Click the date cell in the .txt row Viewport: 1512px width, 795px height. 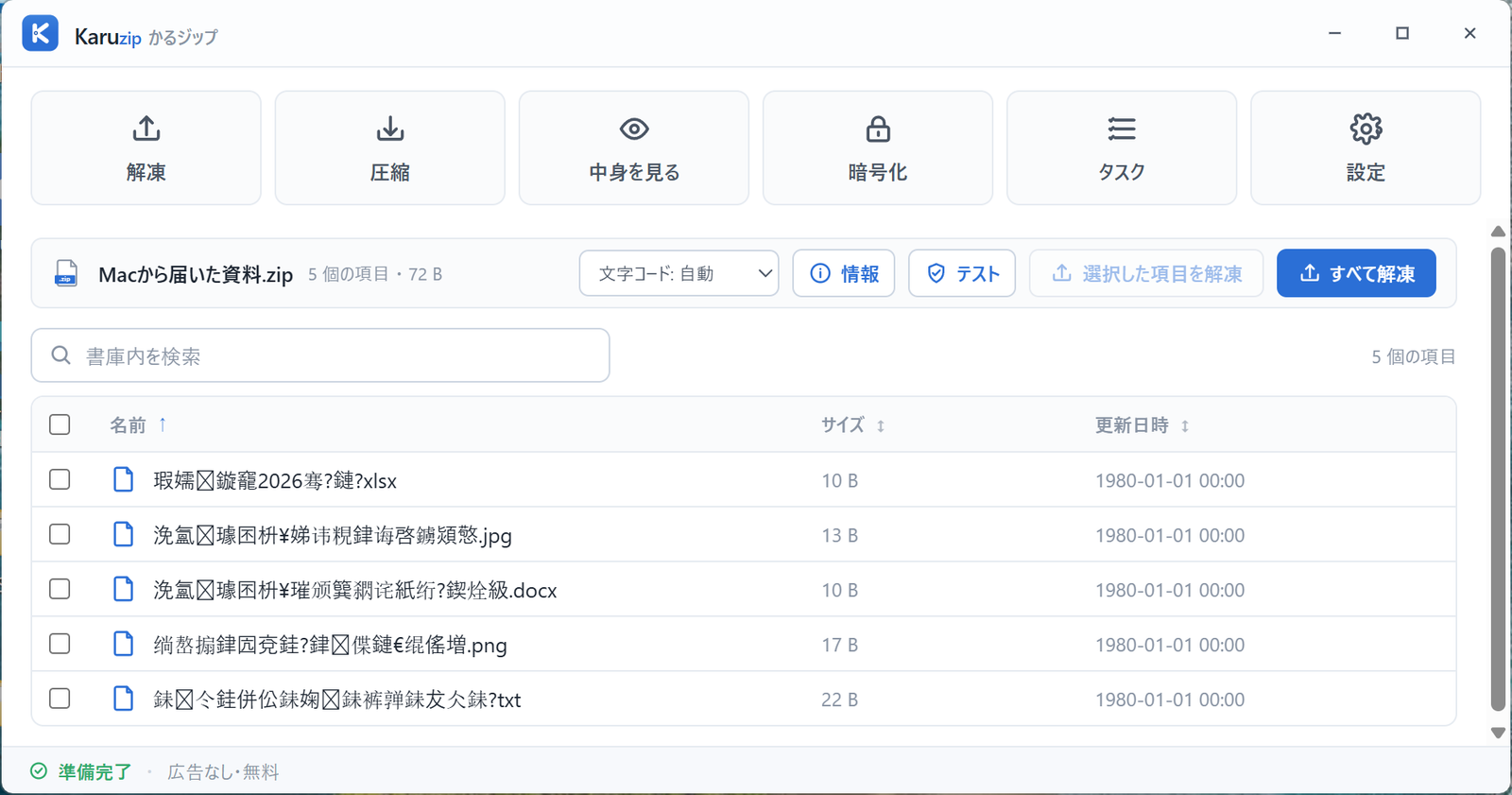[1170, 700]
